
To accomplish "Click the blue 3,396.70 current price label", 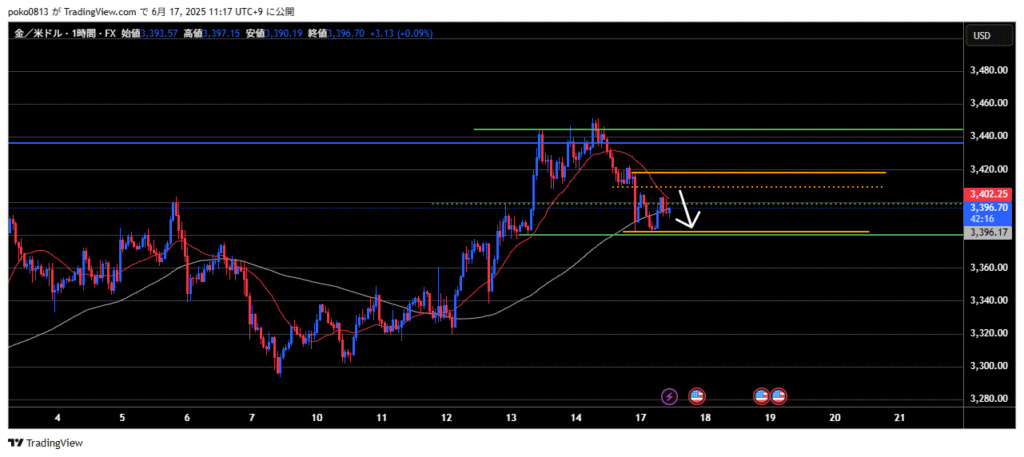I will [x=986, y=207].
